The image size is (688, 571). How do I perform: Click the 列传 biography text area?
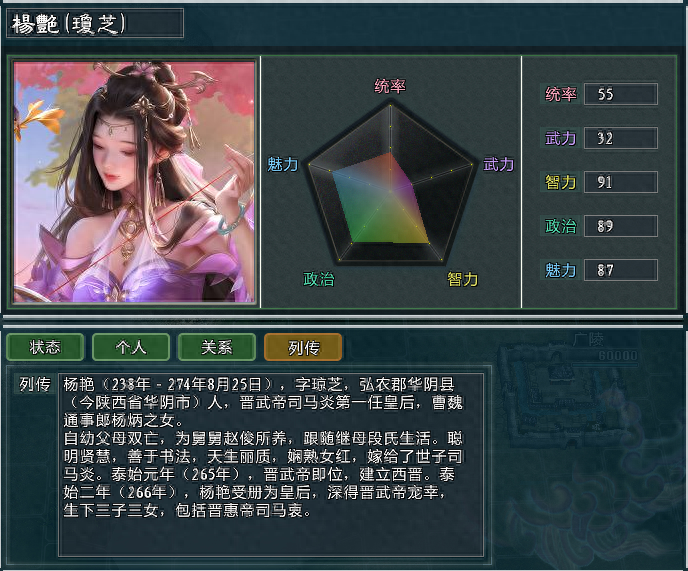point(271,465)
